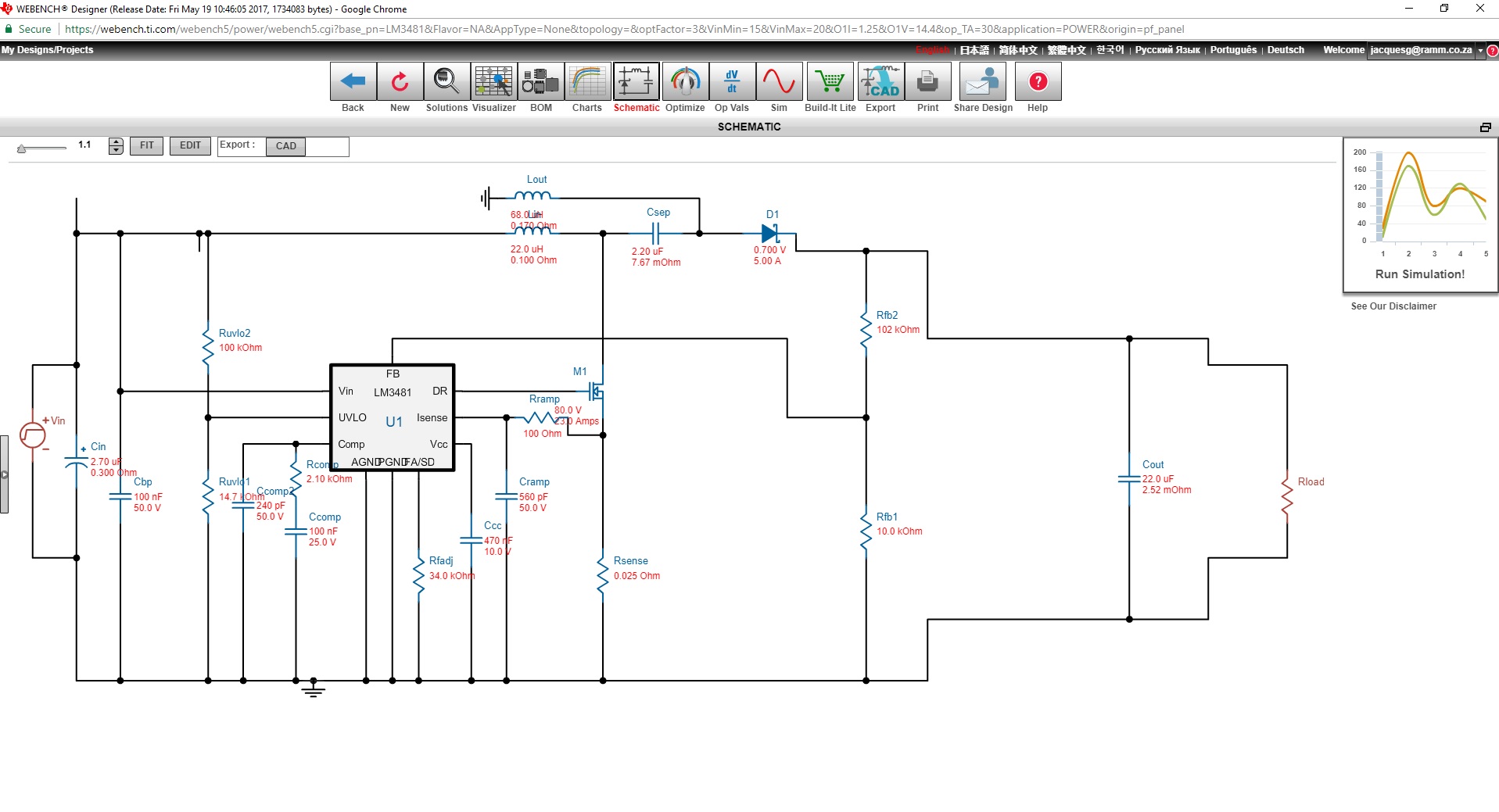Click the schematic zoom slider

pyautogui.click(x=42, y=148)
